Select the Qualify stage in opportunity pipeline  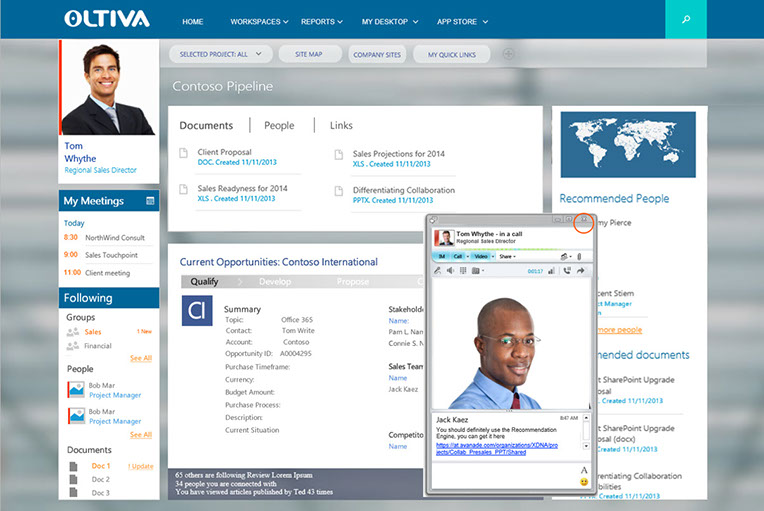tap(204, 282)
